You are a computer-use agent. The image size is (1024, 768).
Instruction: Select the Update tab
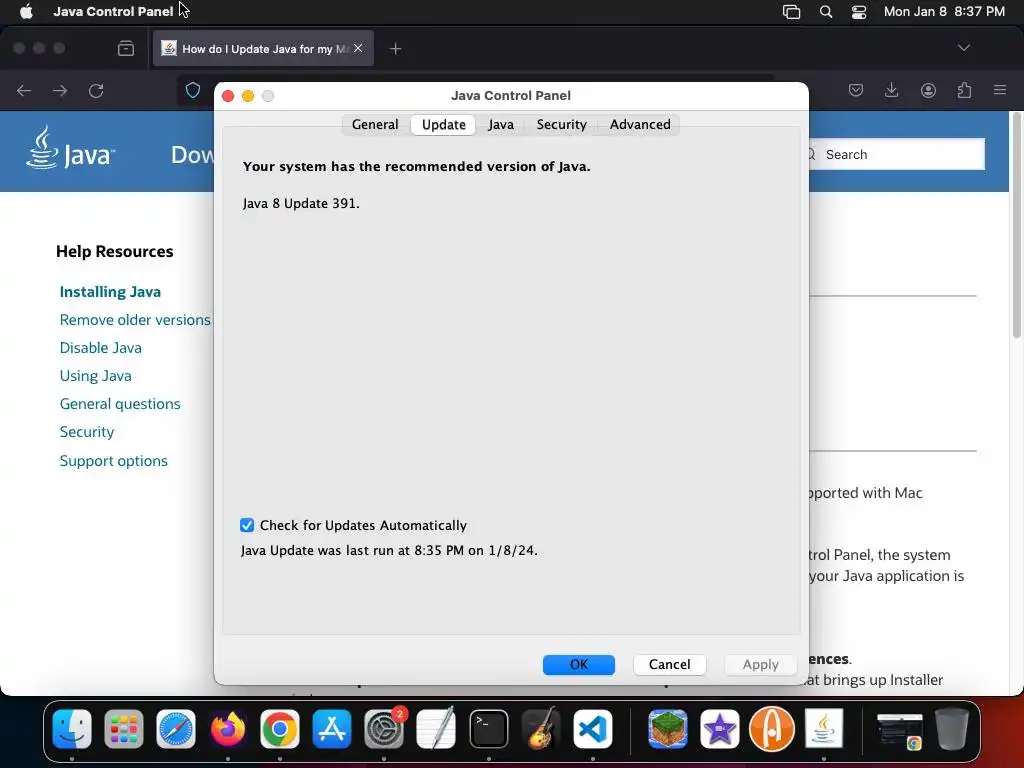pos(443,125)
